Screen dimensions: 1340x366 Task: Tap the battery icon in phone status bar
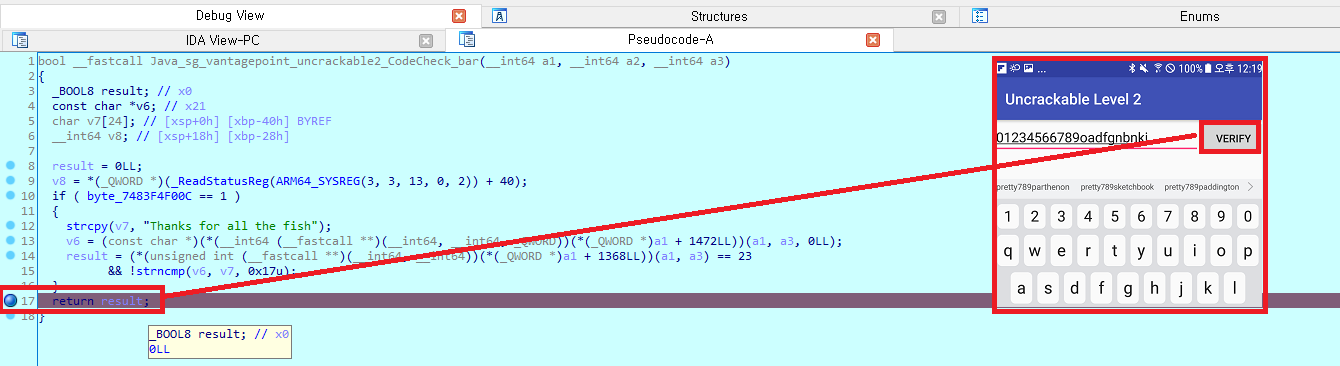coord(1208,69)
